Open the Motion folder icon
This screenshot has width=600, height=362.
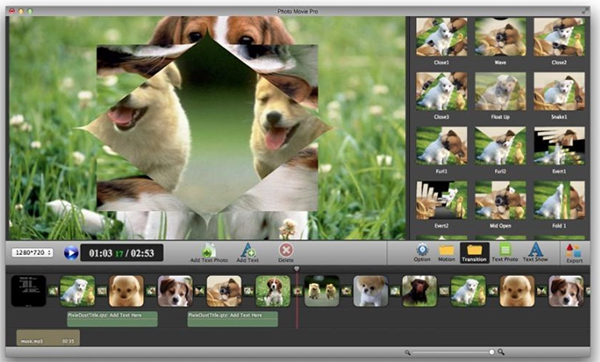(x=446, y=250)
